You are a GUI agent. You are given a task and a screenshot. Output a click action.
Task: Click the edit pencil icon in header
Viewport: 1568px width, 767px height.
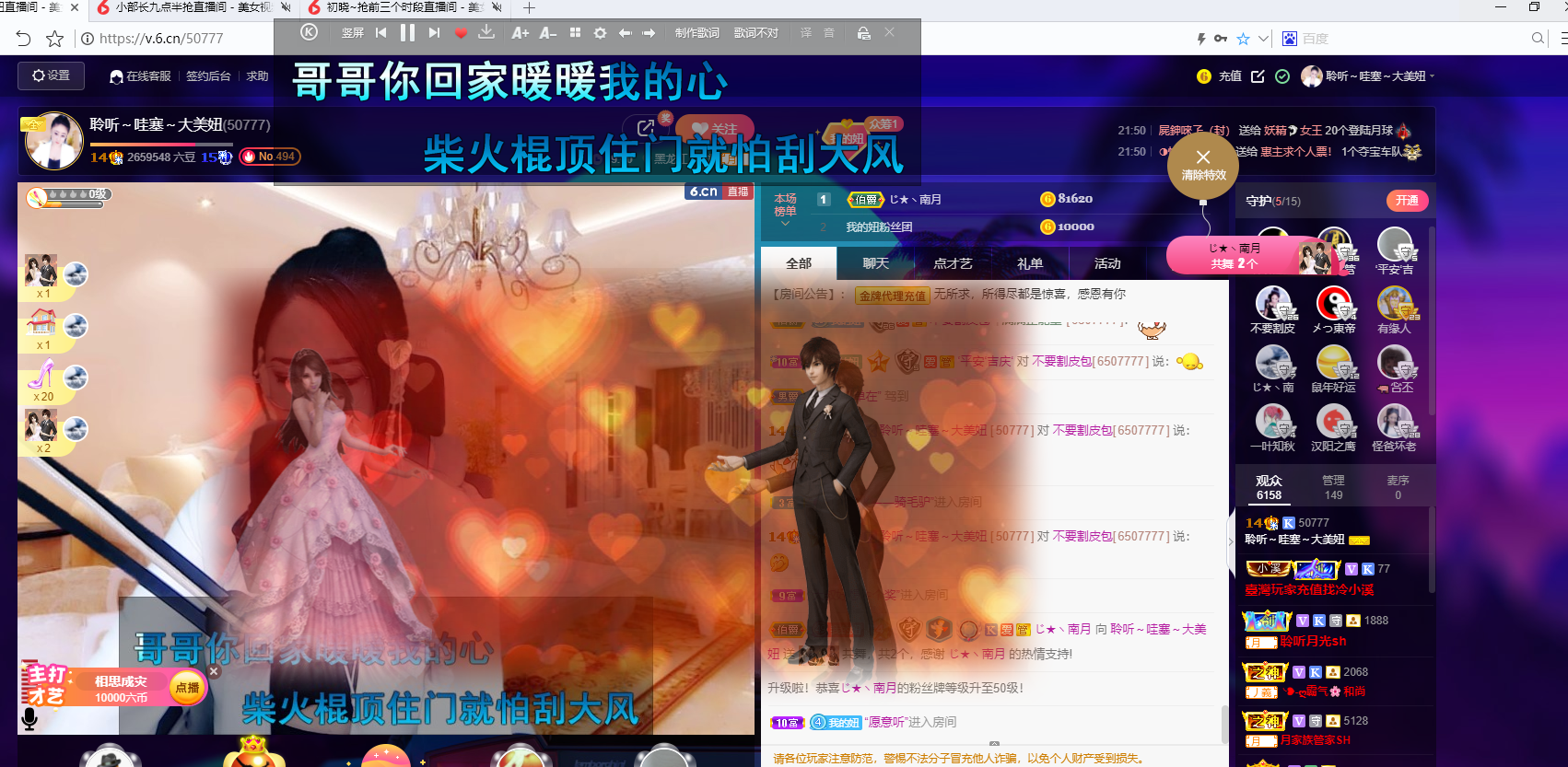pos(1258,76)
